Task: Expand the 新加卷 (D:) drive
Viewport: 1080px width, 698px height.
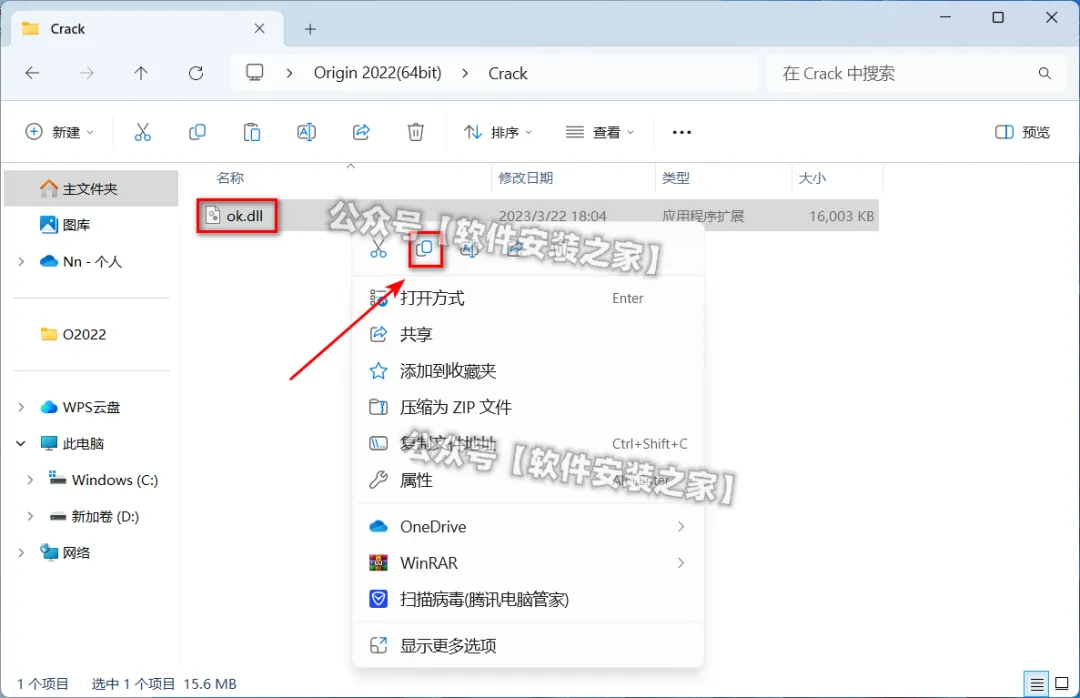Action: click(30, 517)
